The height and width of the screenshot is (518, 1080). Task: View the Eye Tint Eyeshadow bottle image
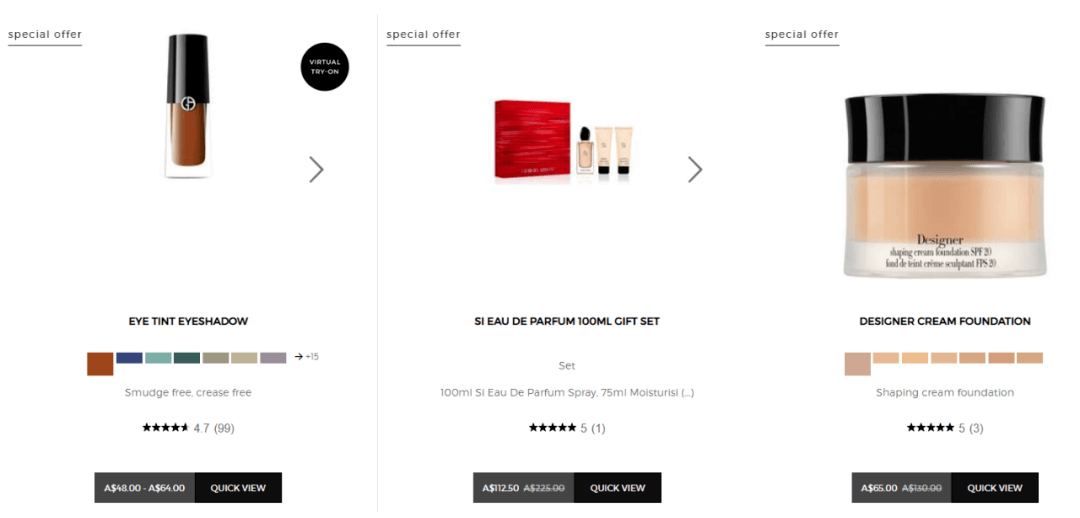click(x=188, y=105)
